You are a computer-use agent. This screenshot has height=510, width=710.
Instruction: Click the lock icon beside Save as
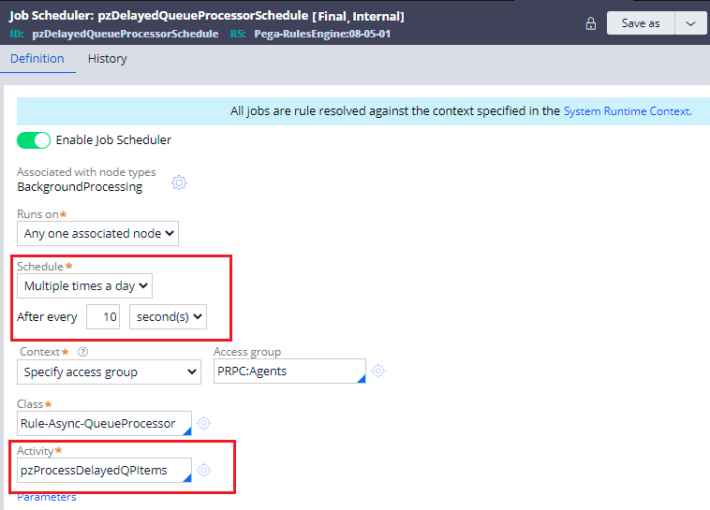(x=590, y=23)
